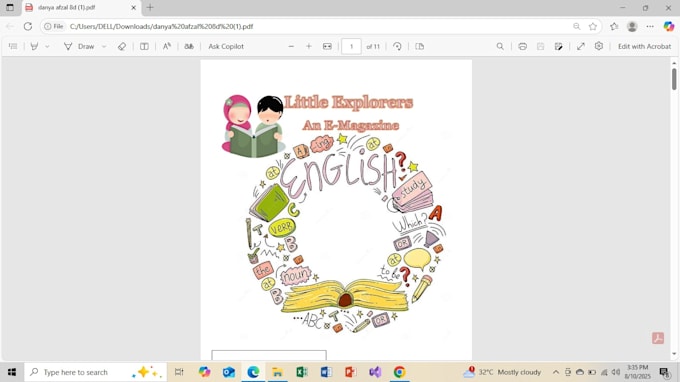This screenshot has height=382, width=680.
Task: Click Edit with Acrobat
Action: 644,46
